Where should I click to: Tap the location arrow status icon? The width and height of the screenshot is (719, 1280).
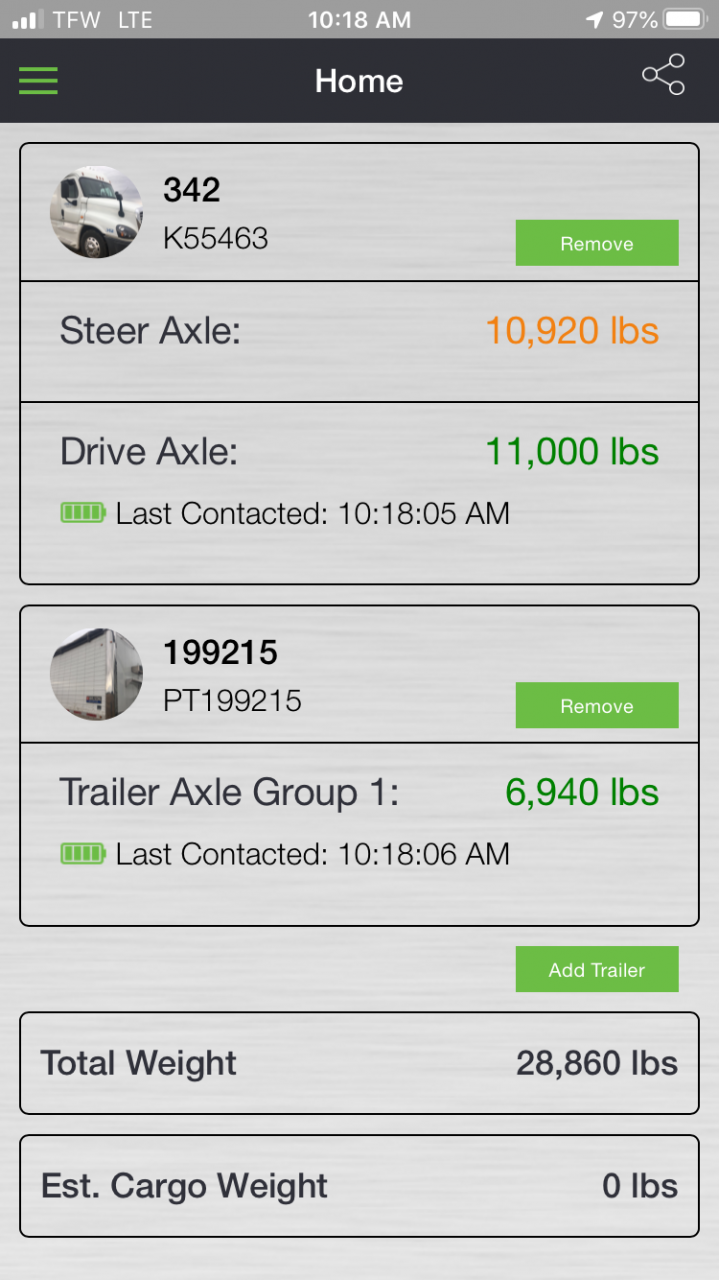(595, 19)
